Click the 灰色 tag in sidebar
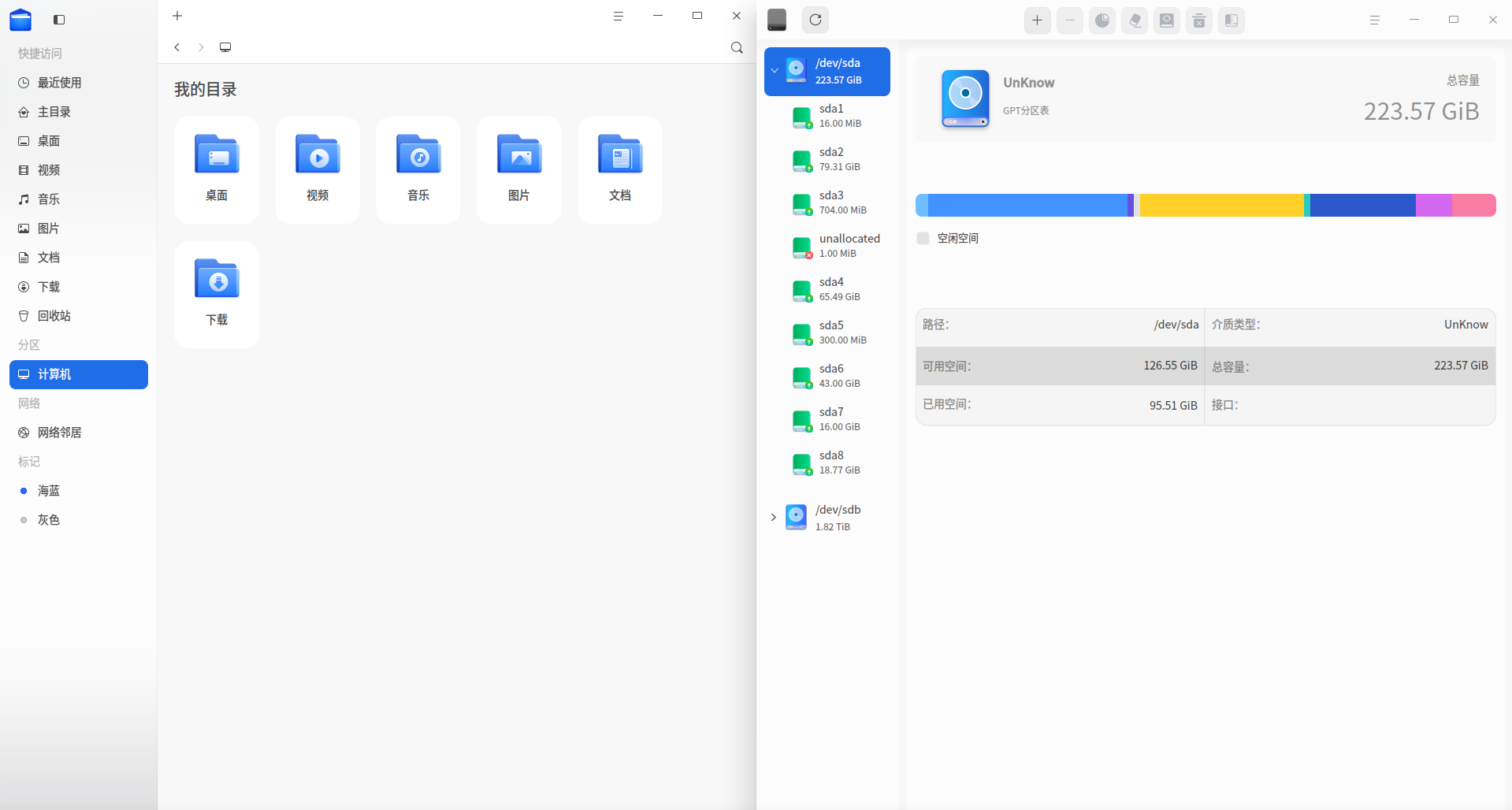Image resolution: width=1512 pixels, height=810 pixels. [79, 520]
